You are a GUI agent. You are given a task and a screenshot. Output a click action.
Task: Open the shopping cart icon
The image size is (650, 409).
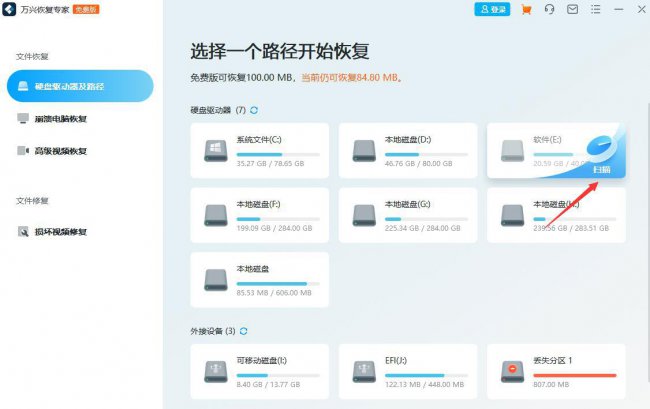[526, 9]
